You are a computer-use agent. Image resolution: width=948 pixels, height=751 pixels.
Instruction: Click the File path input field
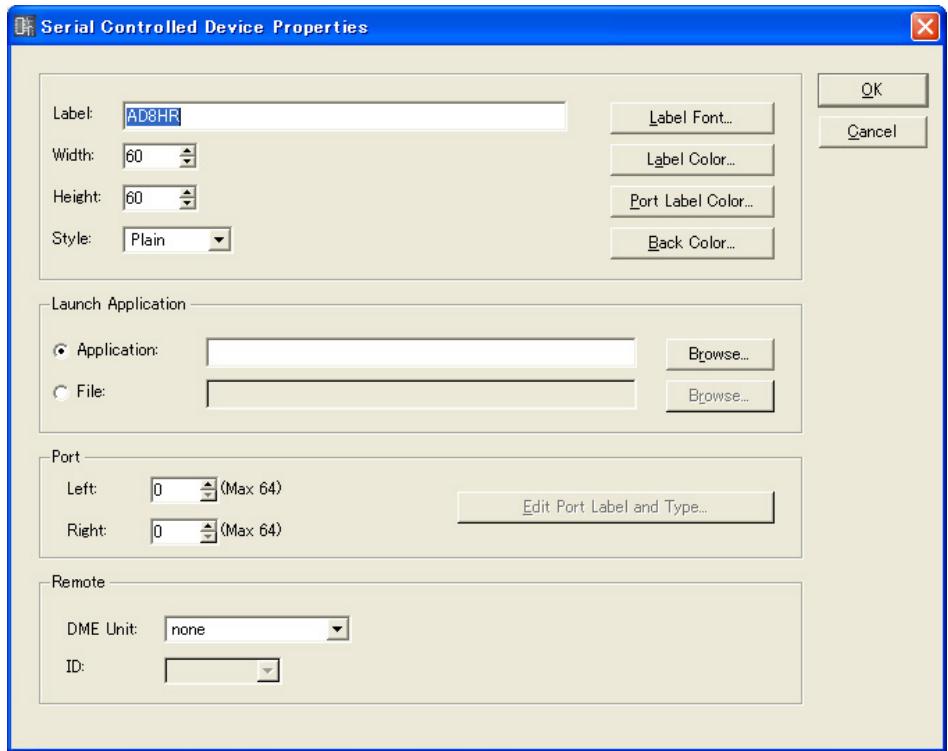point(421,394)
